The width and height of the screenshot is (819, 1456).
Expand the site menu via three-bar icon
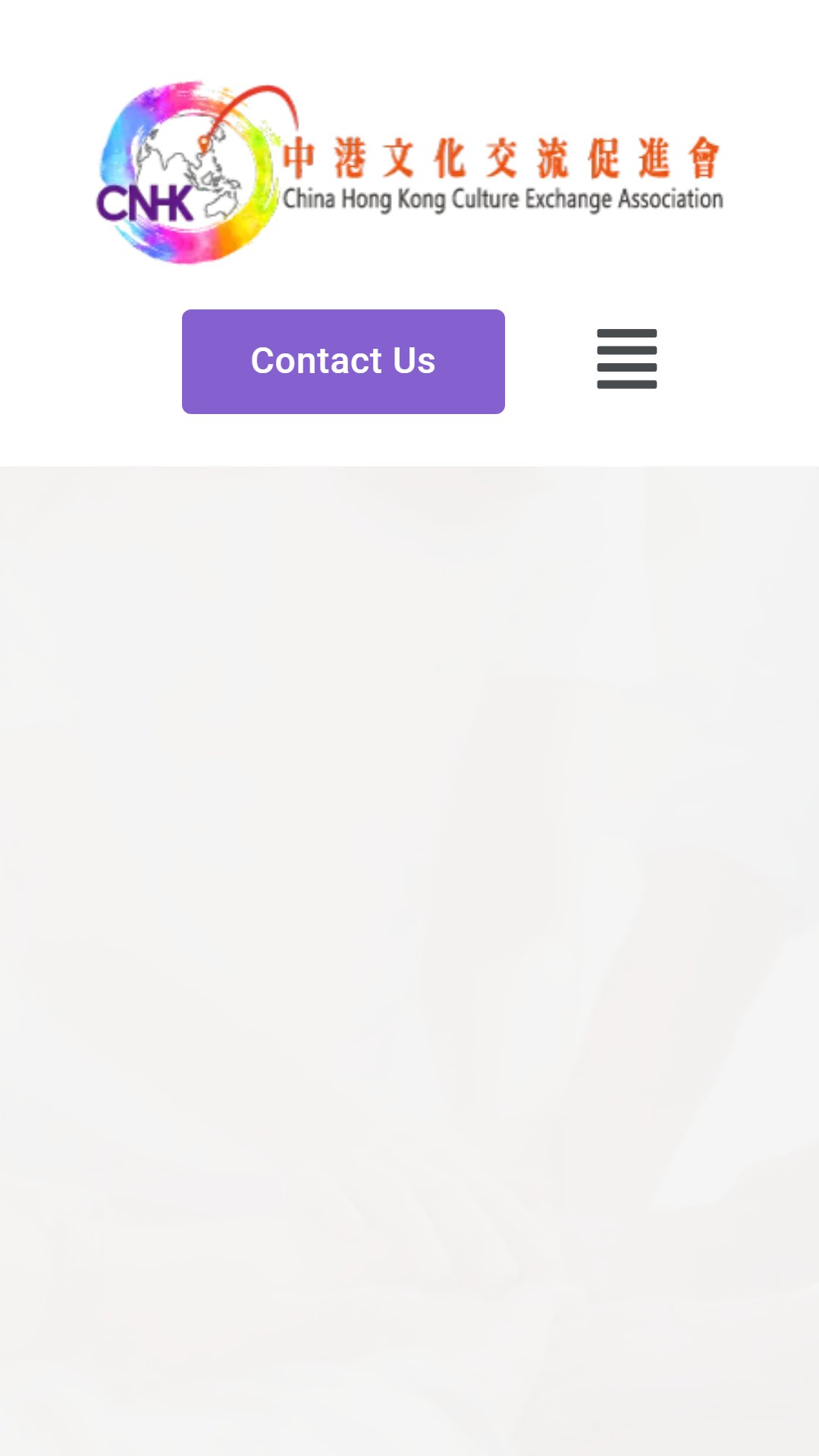tap(626, 359)
